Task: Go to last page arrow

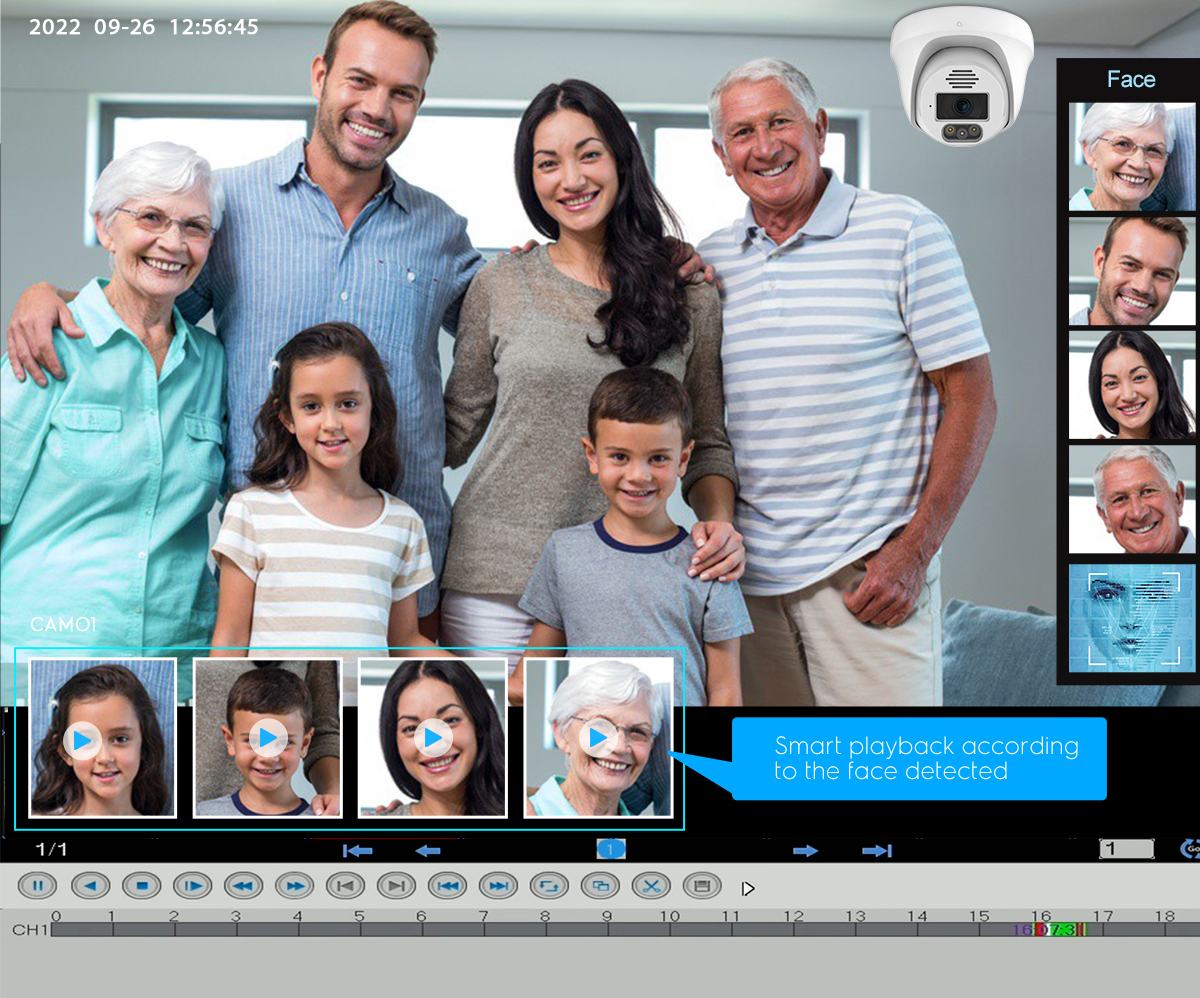Action: tap(877, 851)
